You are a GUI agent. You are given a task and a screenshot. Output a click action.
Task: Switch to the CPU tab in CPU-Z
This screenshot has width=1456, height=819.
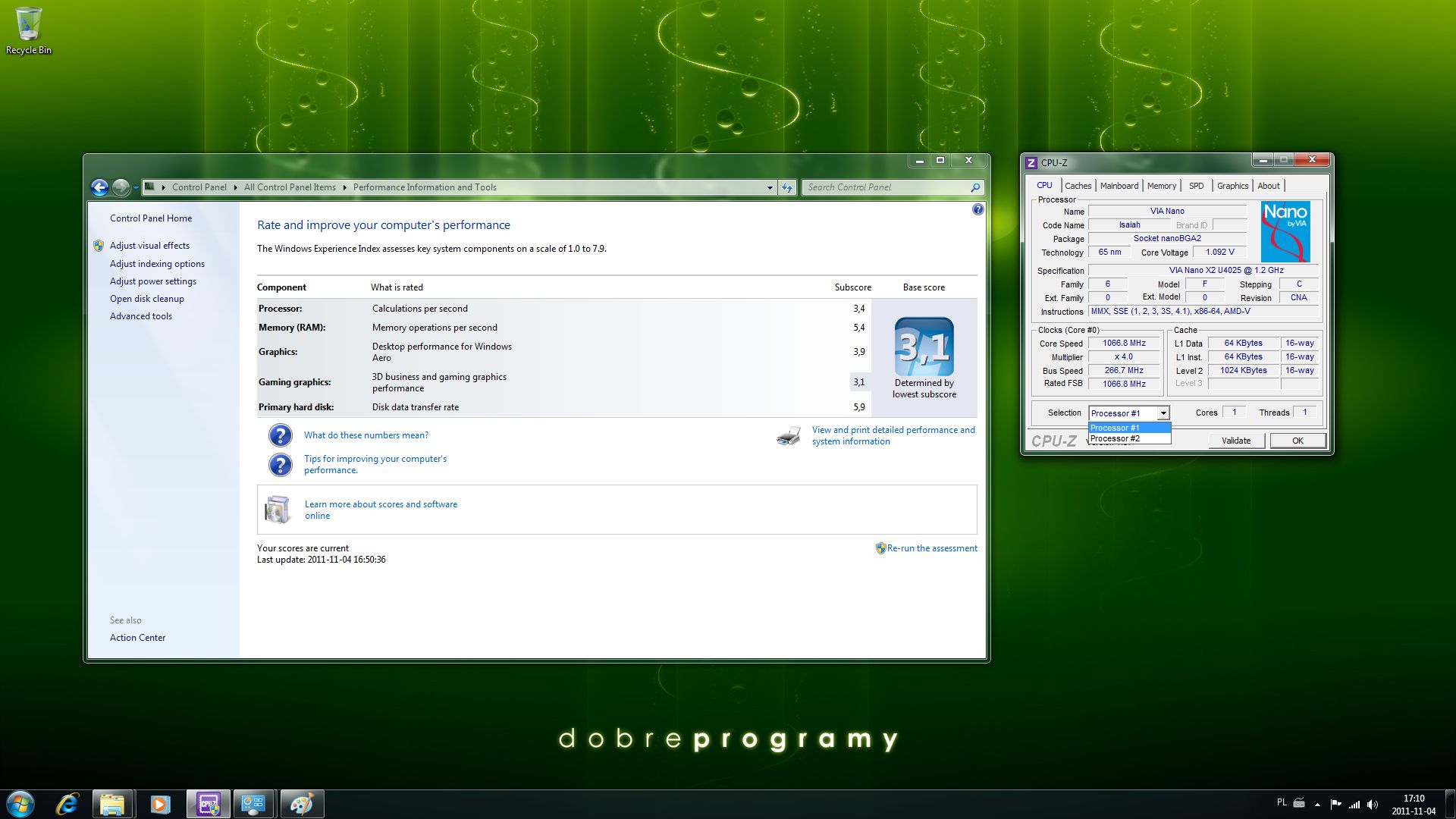click(1044, 185)
